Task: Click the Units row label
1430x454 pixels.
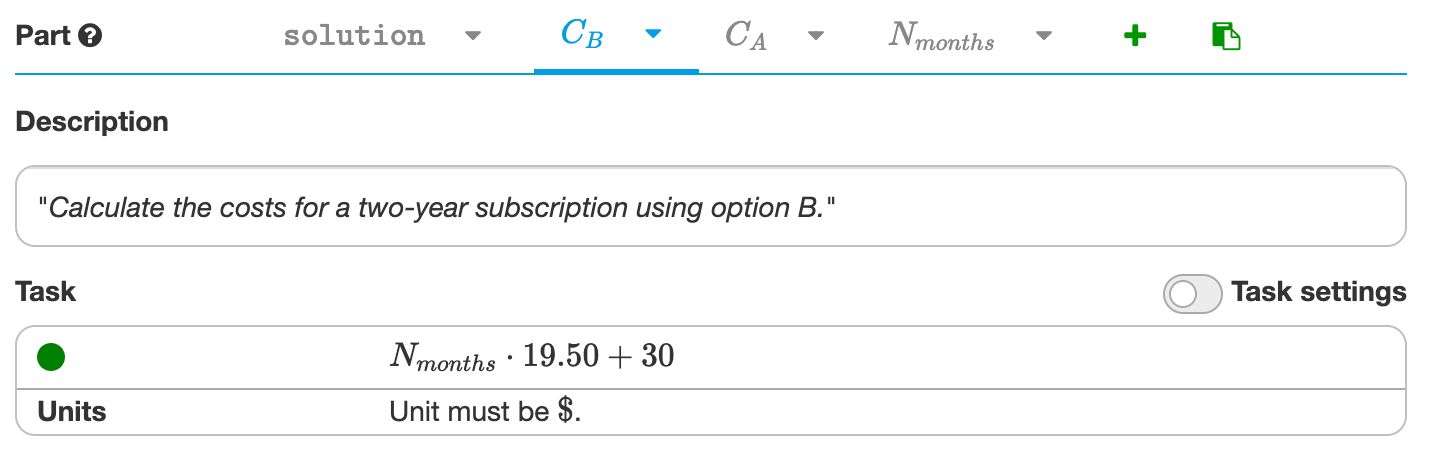Action: pos(72,412)
